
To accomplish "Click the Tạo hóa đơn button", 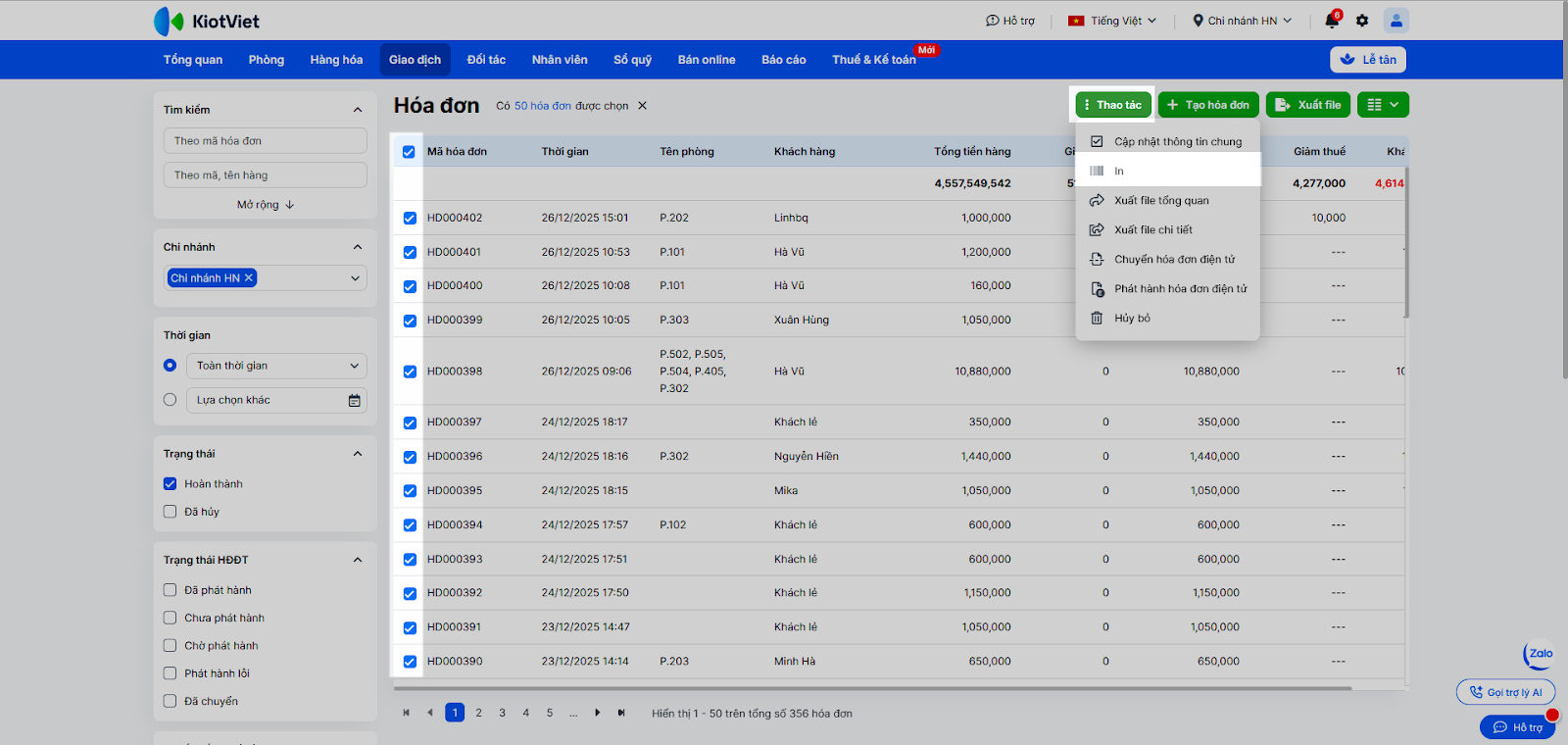I will click(x=1208, y=105).
